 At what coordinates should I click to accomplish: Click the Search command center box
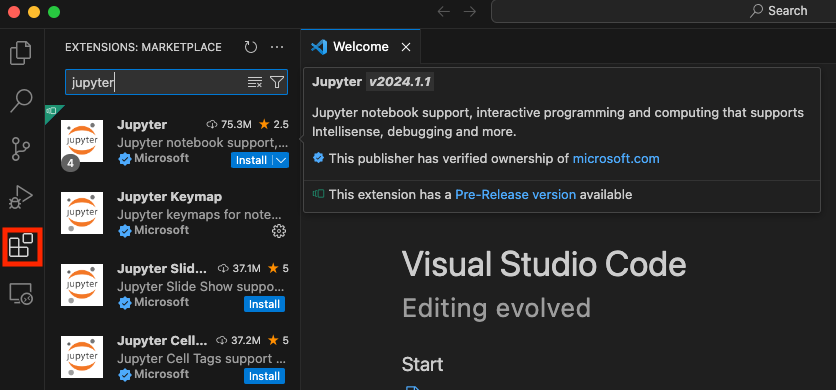(x=663, y=11)
